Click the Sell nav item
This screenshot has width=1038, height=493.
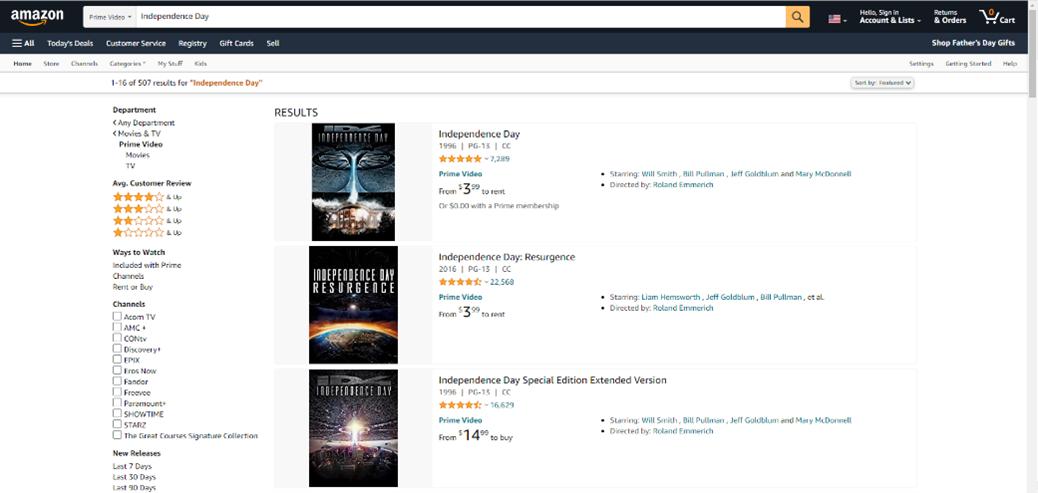pos(273,43)
